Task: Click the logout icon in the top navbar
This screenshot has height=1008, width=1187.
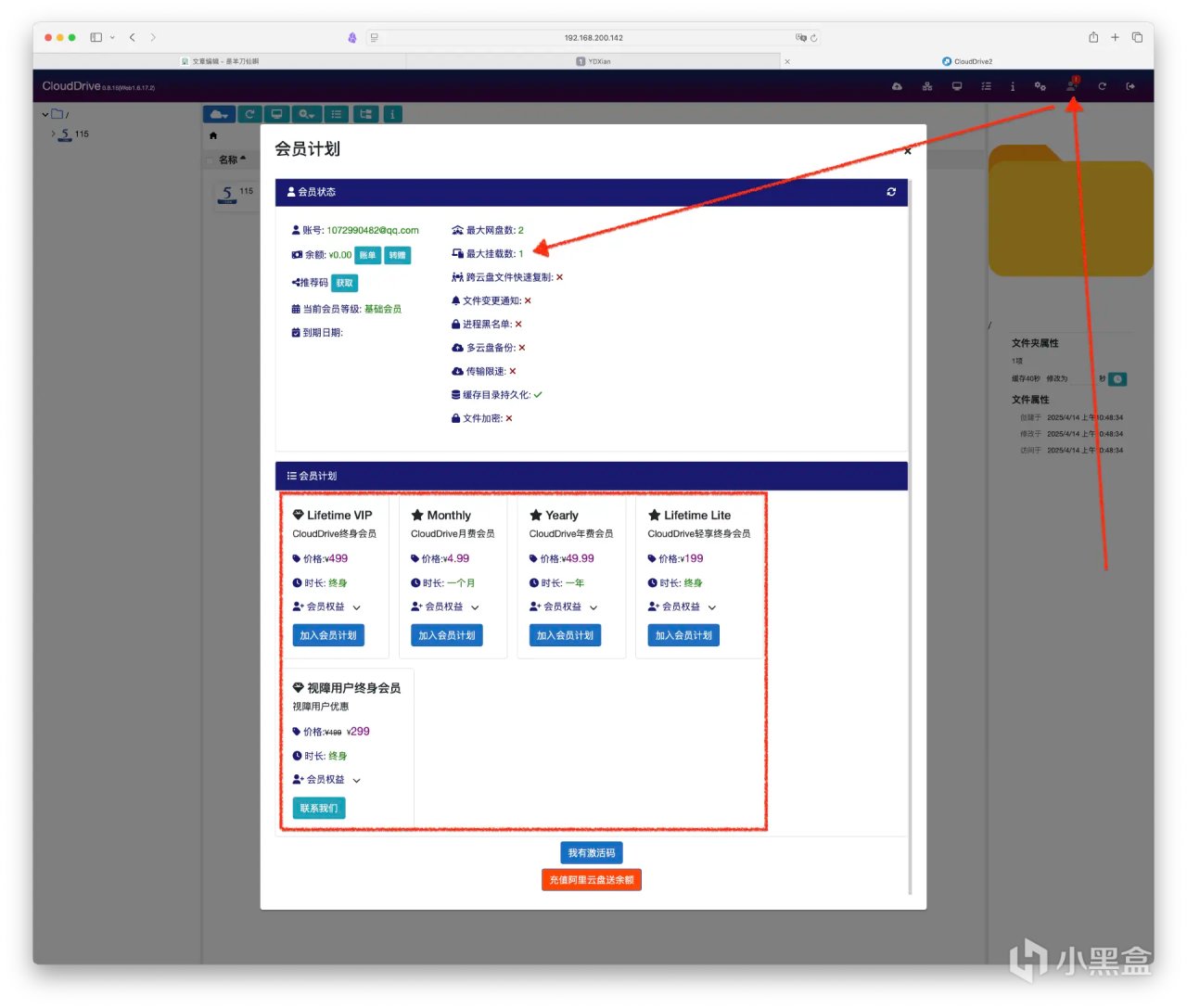Action: [x=1130, y=86]
